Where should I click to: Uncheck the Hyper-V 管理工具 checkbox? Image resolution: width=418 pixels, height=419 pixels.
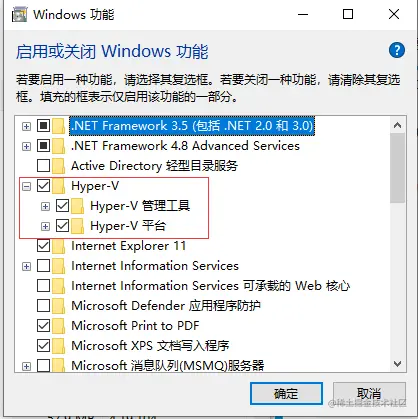62,206
